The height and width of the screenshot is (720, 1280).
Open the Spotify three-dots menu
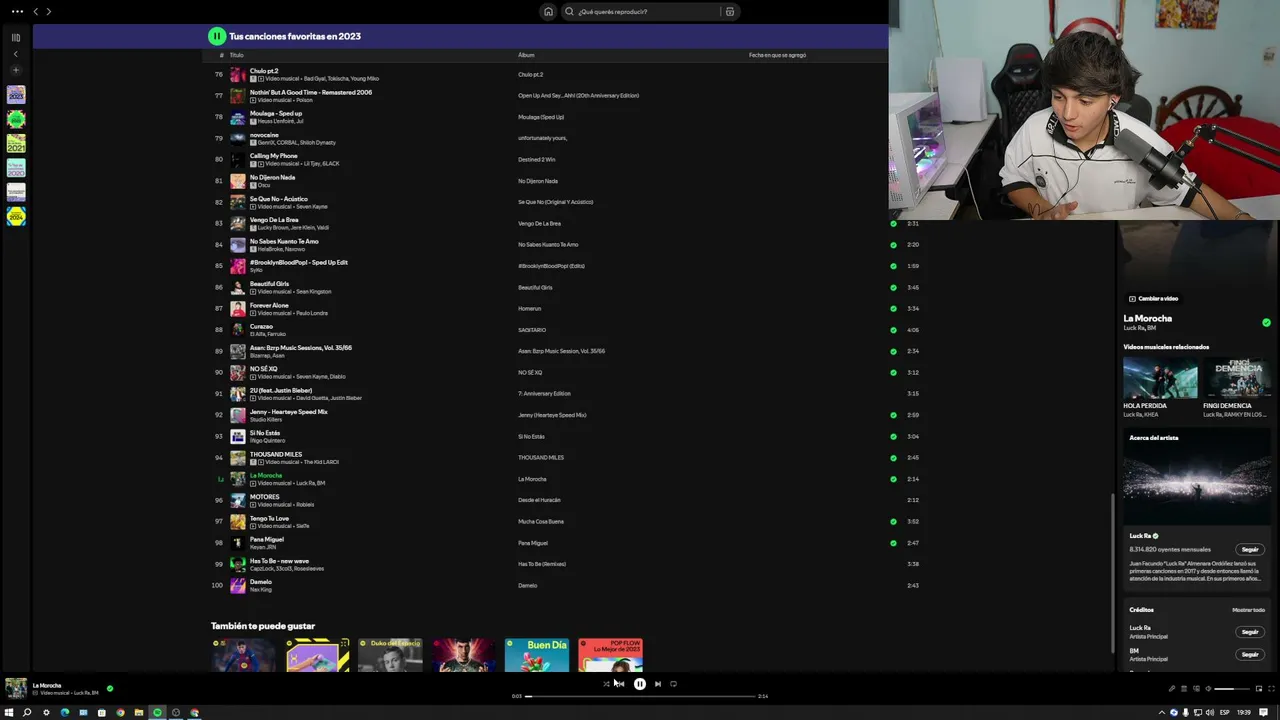point(17,11)
